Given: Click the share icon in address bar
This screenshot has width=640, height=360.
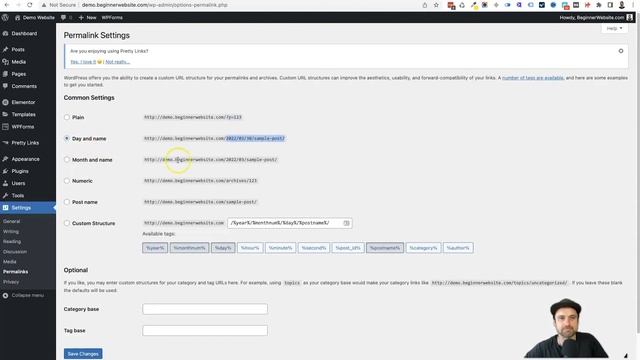Looking at the screenshot, I should tap(425, 5).
